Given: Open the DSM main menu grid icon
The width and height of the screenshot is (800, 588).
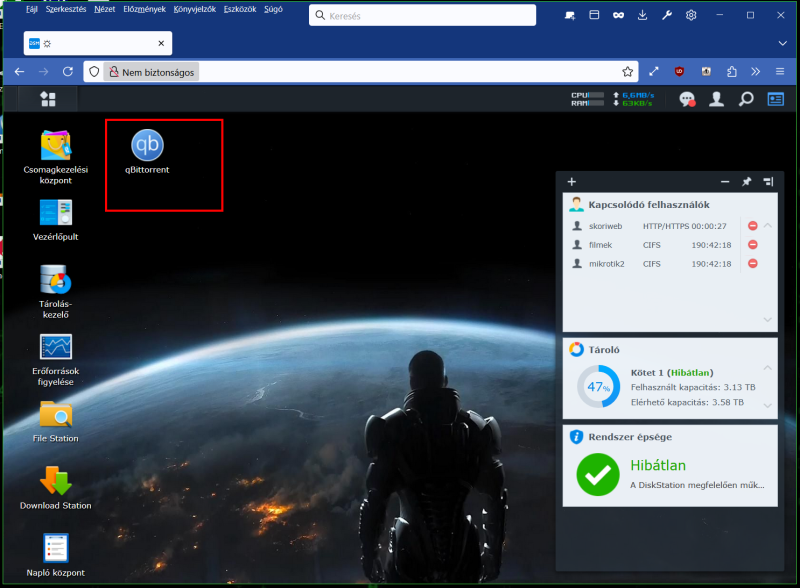Looking at the screenshot, I should [x=48, y=99].
